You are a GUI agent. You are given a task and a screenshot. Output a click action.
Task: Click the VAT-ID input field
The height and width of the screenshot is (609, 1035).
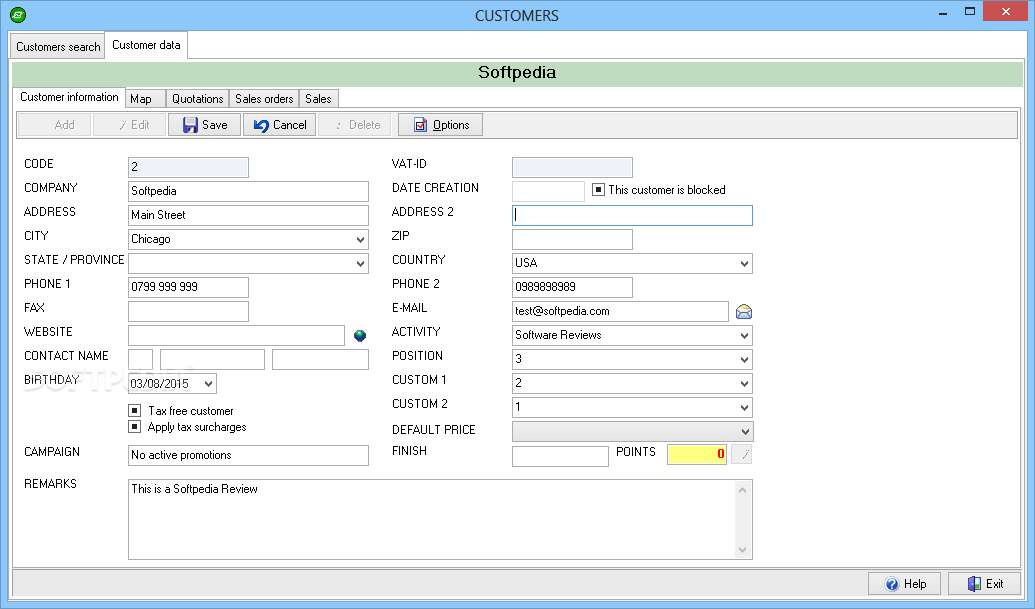[572, 167]
